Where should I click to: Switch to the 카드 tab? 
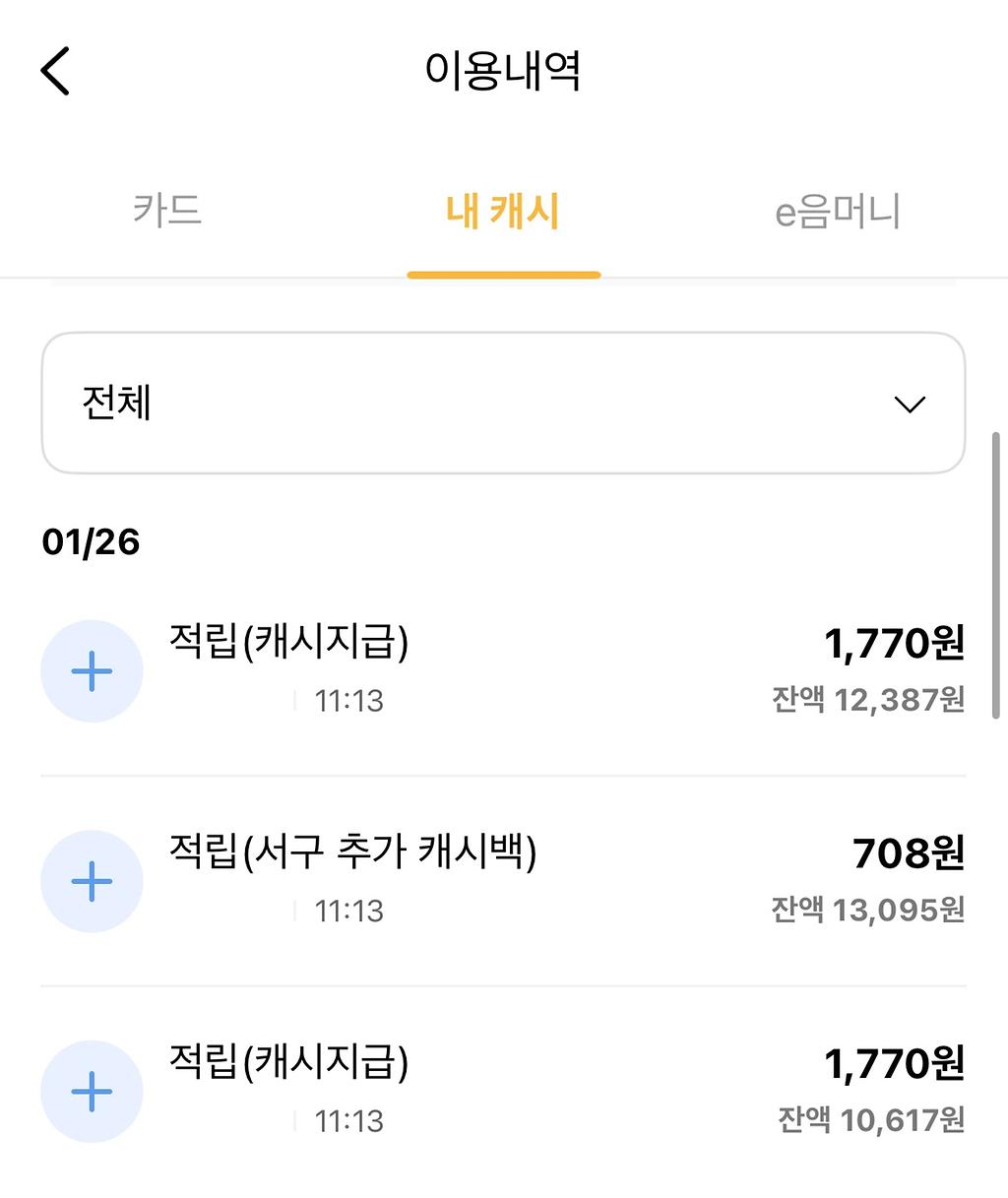pyautogui.click(x=167, y=212)
